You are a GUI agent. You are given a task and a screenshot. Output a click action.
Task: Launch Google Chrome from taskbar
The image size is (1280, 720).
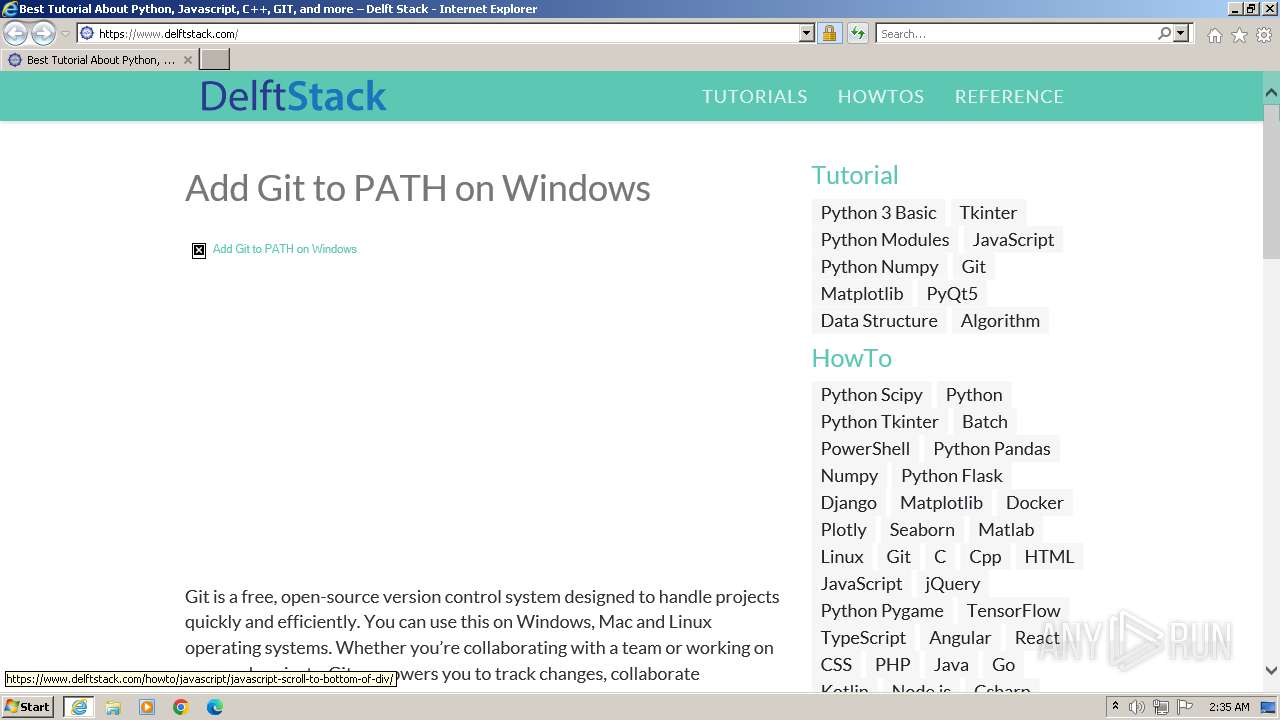point(181,707)
